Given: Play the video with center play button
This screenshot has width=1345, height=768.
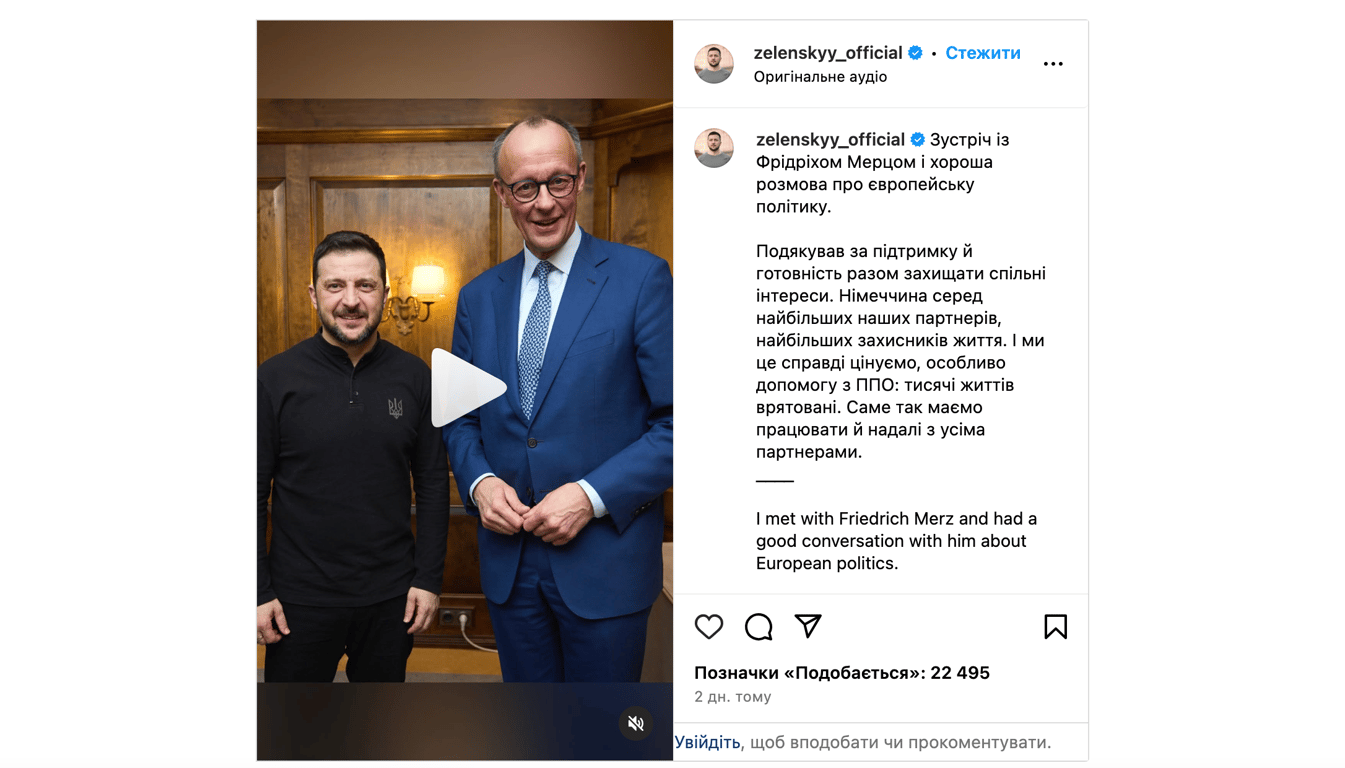Looking at the screenshot, I should (x=467, y=388).
